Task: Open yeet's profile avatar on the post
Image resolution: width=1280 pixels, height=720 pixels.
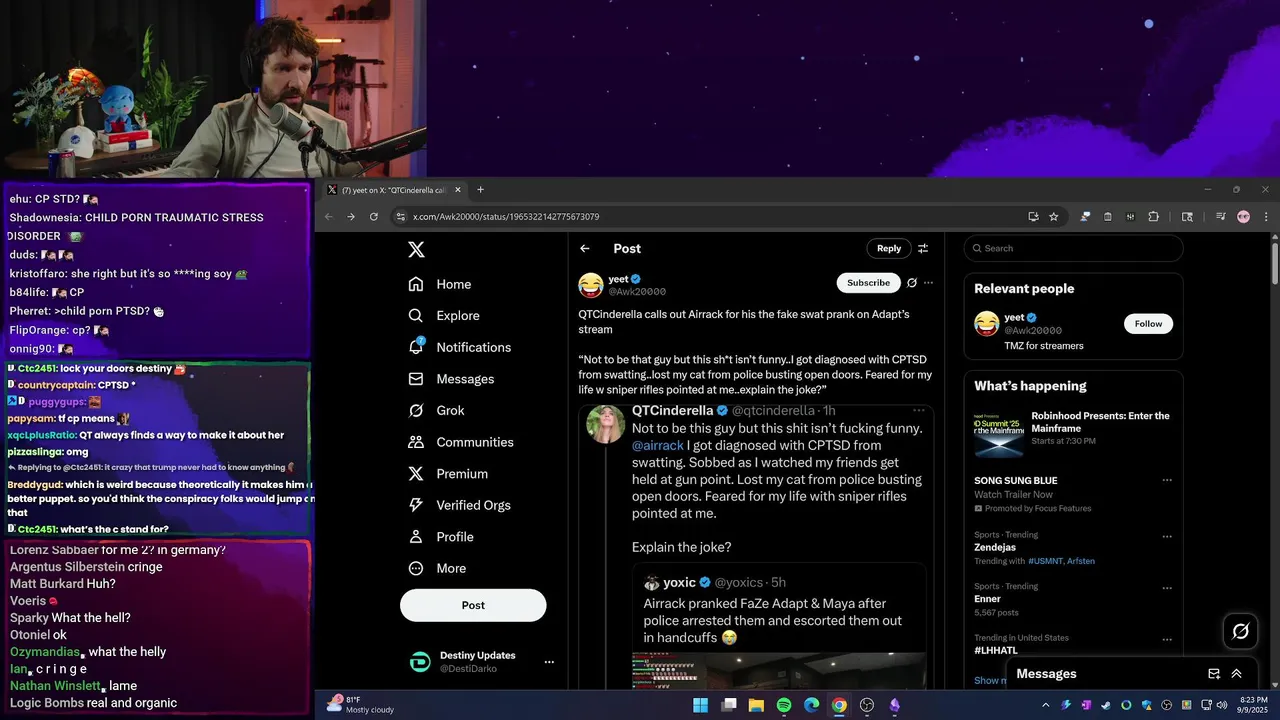Action: [591, 285]
